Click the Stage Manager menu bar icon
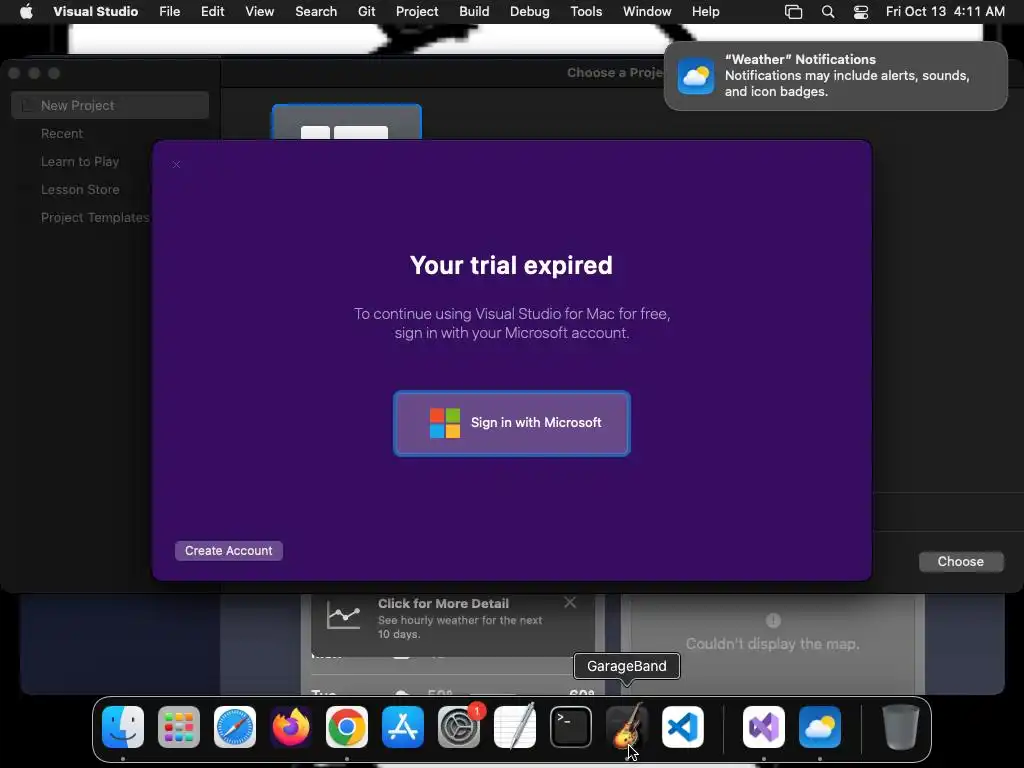This screenshot has width=1024, height=768. click(793, 12)
